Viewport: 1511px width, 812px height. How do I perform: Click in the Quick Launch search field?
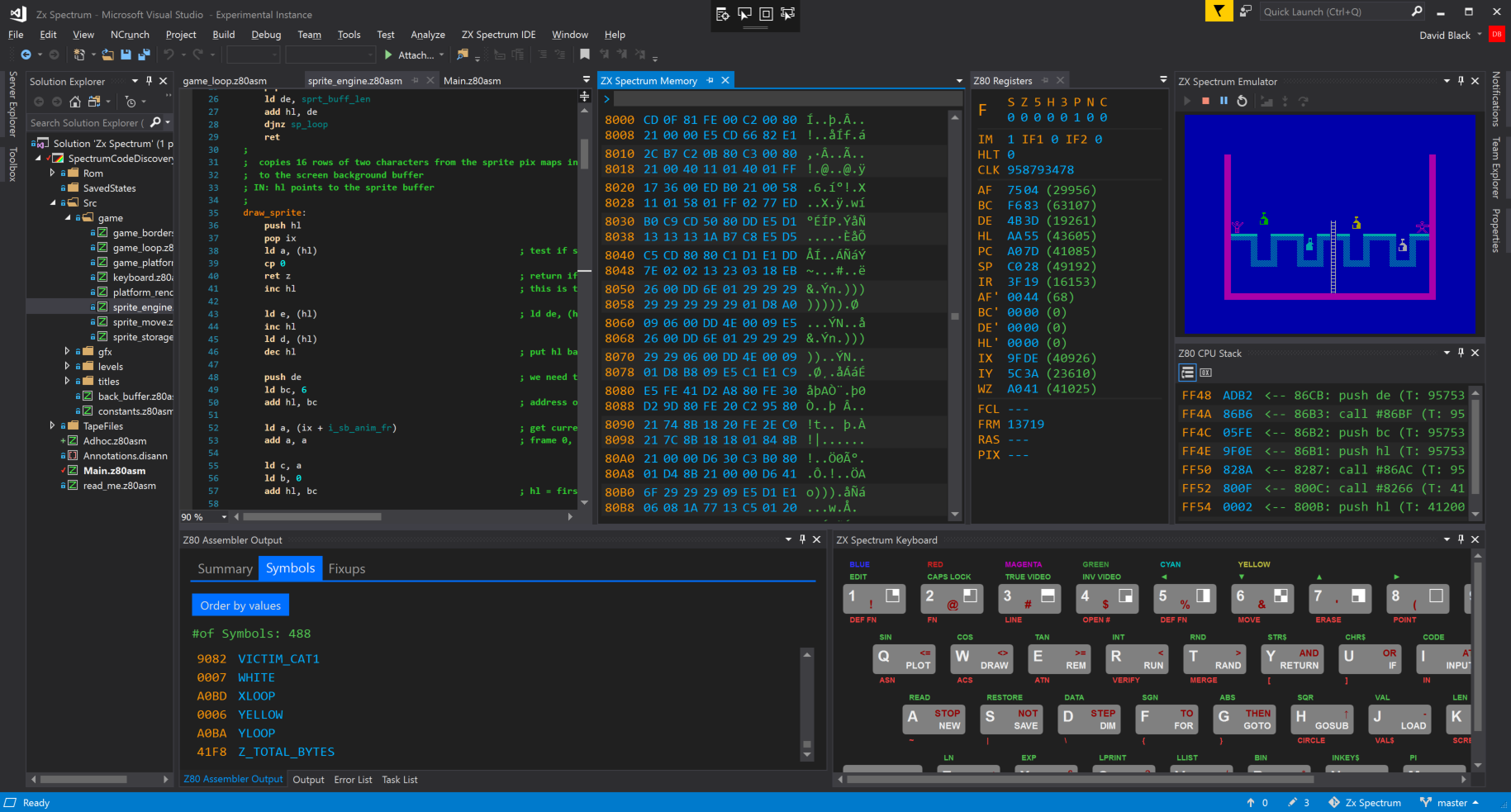tap(1334, 12)
